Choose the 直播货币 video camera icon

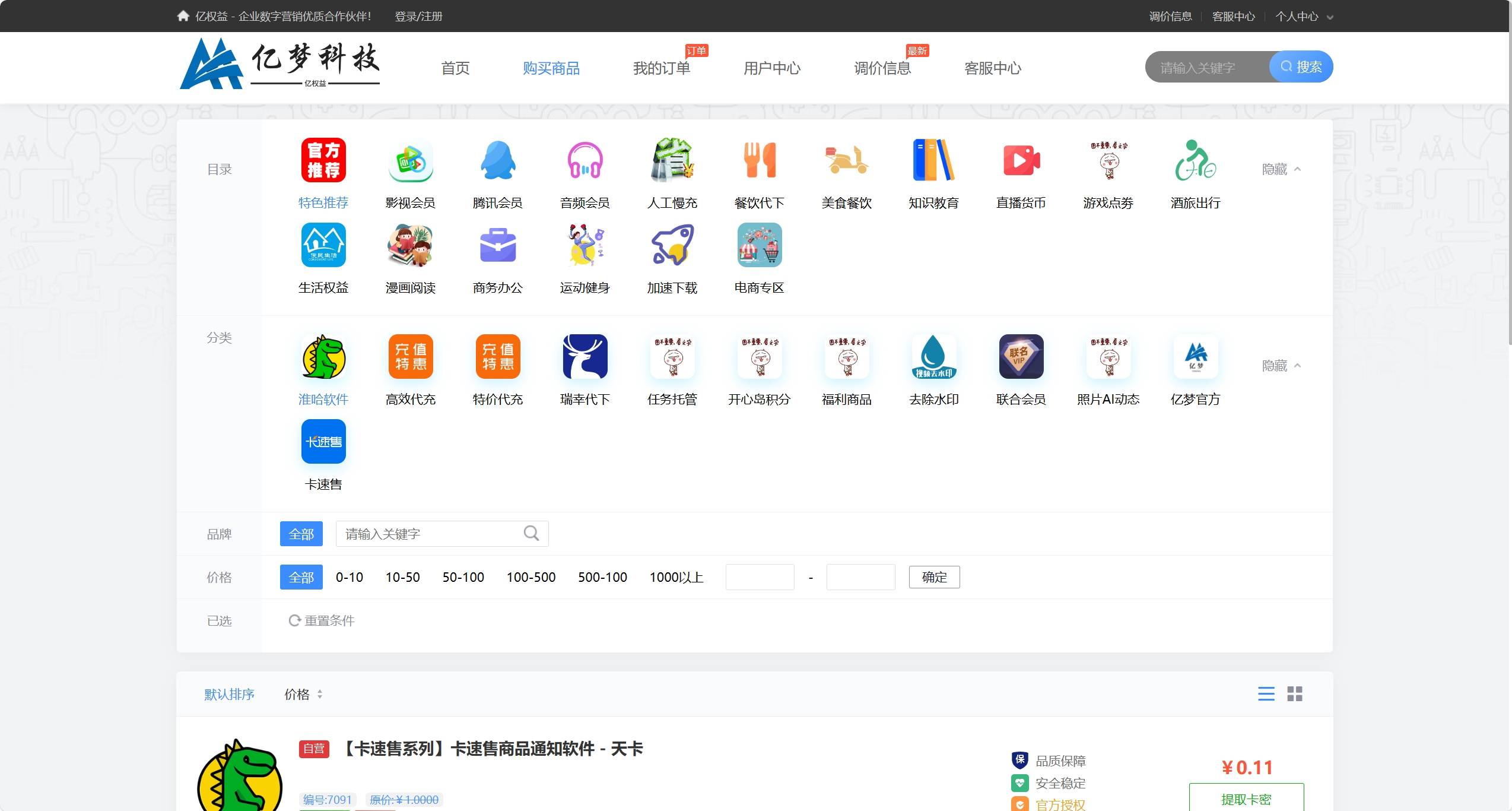(x=1021, y=160)
